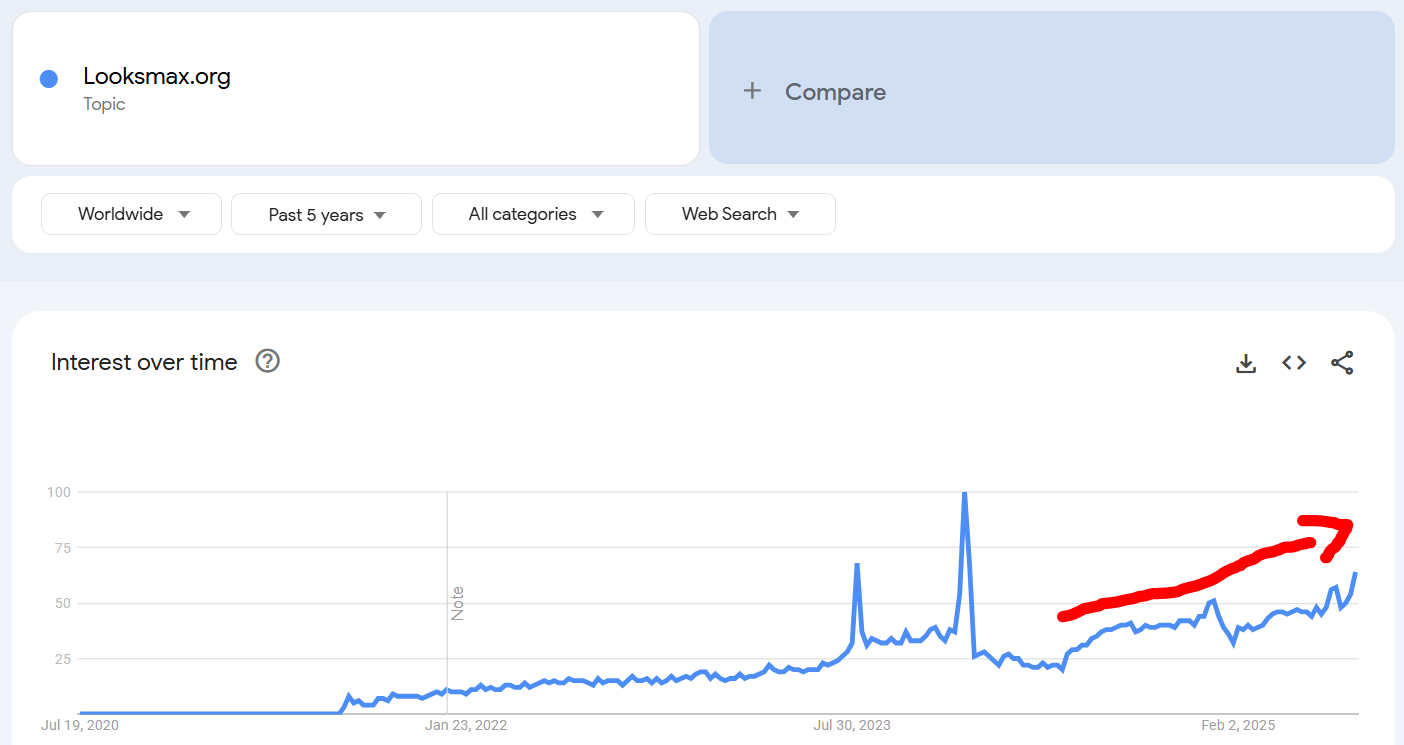Click the blue dot next to Looksmax.org
This screenshot has width=1404, height=745.
48,79
